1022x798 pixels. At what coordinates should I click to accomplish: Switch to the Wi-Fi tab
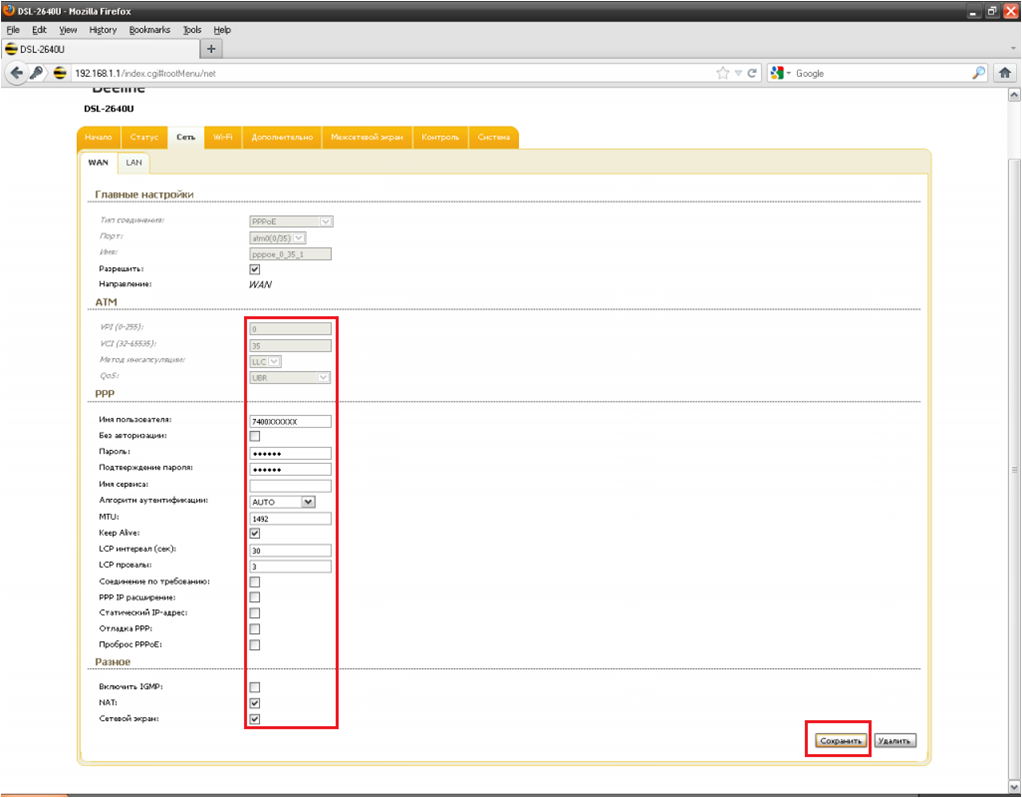click(x=220, y=137)
